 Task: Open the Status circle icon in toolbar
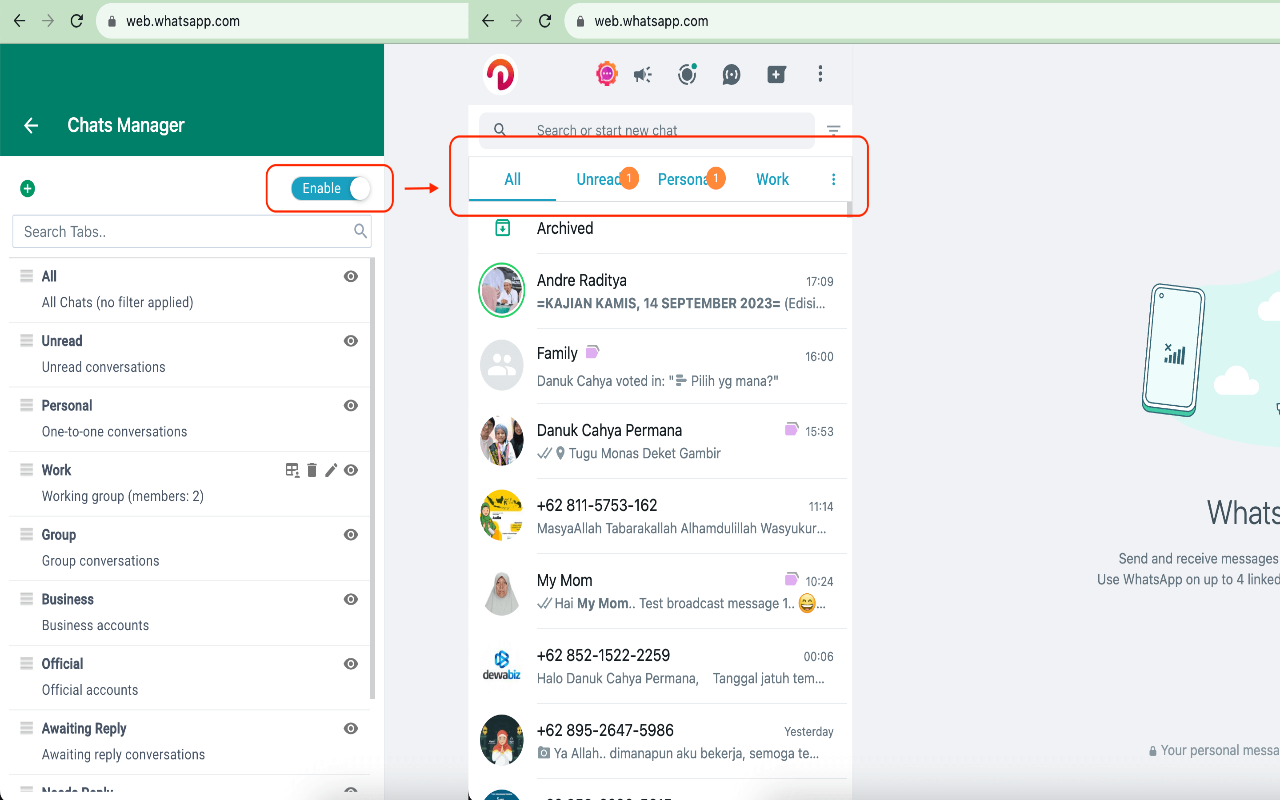click(x=687, y=74)
